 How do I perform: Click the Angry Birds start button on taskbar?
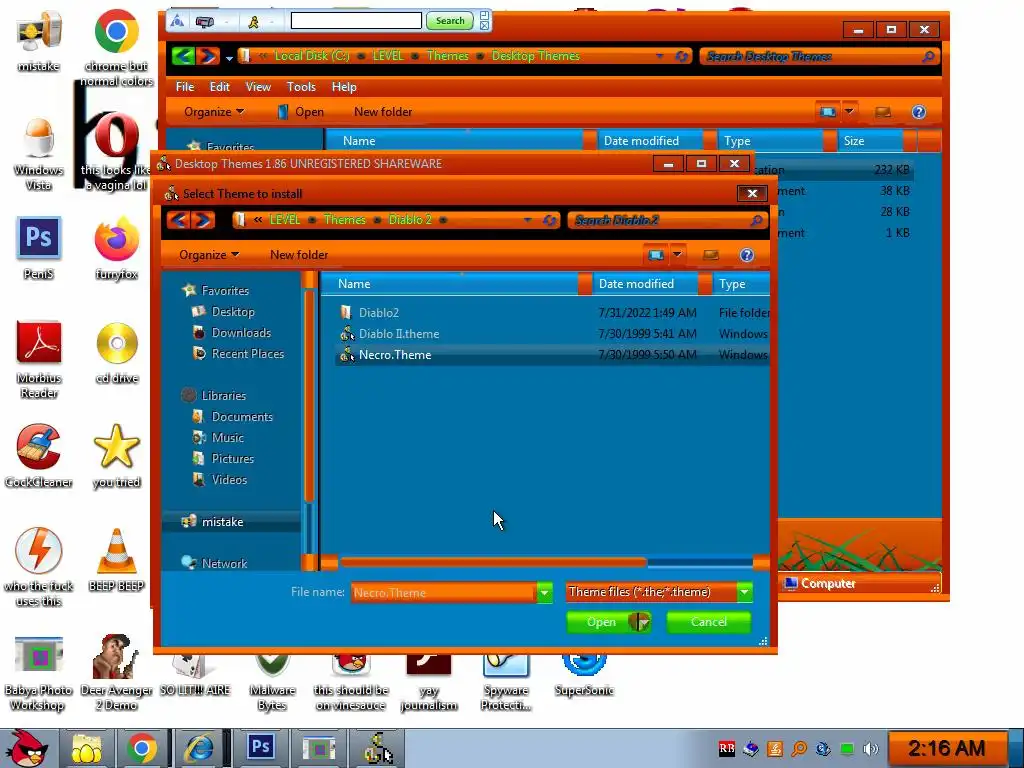tap(26, 748)
